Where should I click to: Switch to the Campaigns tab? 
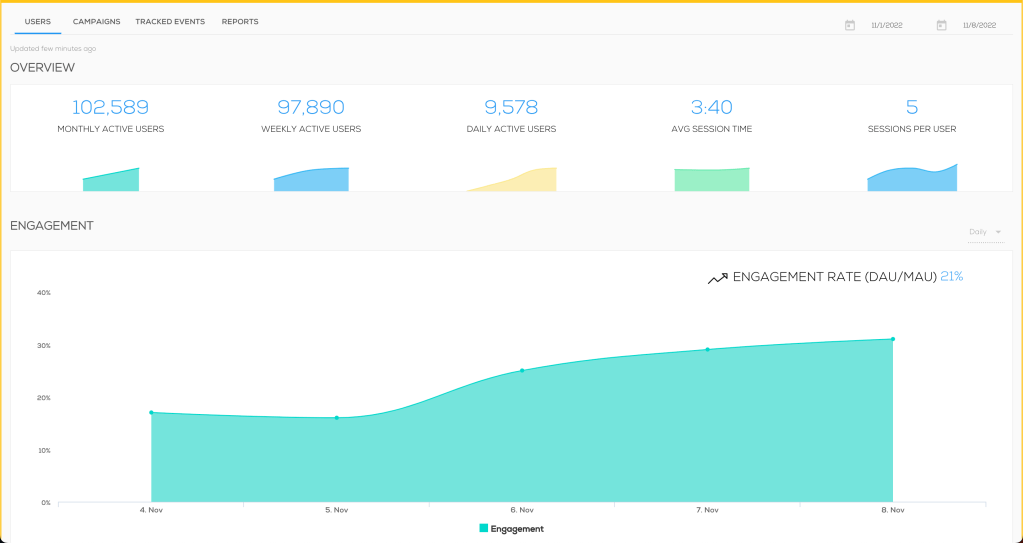(97, 21)
